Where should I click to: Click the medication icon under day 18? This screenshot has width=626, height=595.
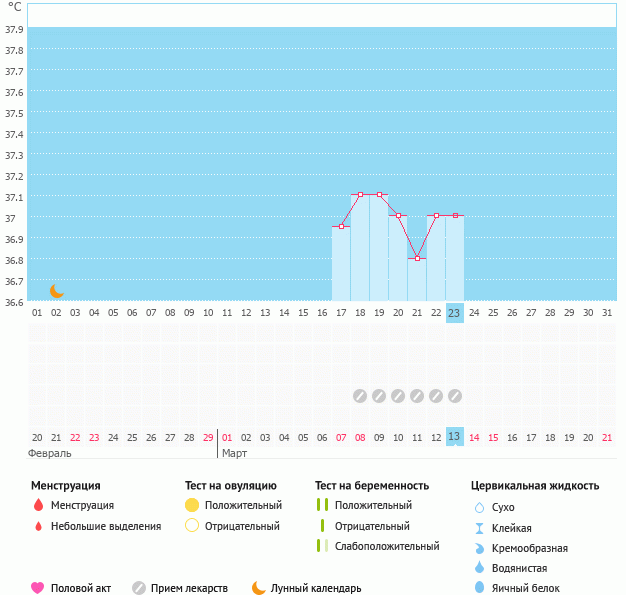click(360, 396)
